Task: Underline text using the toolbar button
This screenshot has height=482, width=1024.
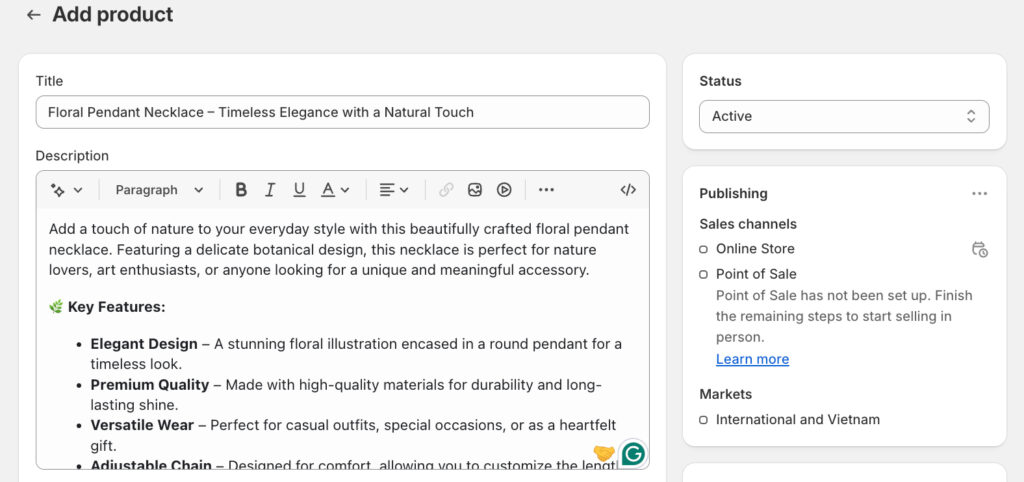Action: pyautogui.click(x=299, y=190)
